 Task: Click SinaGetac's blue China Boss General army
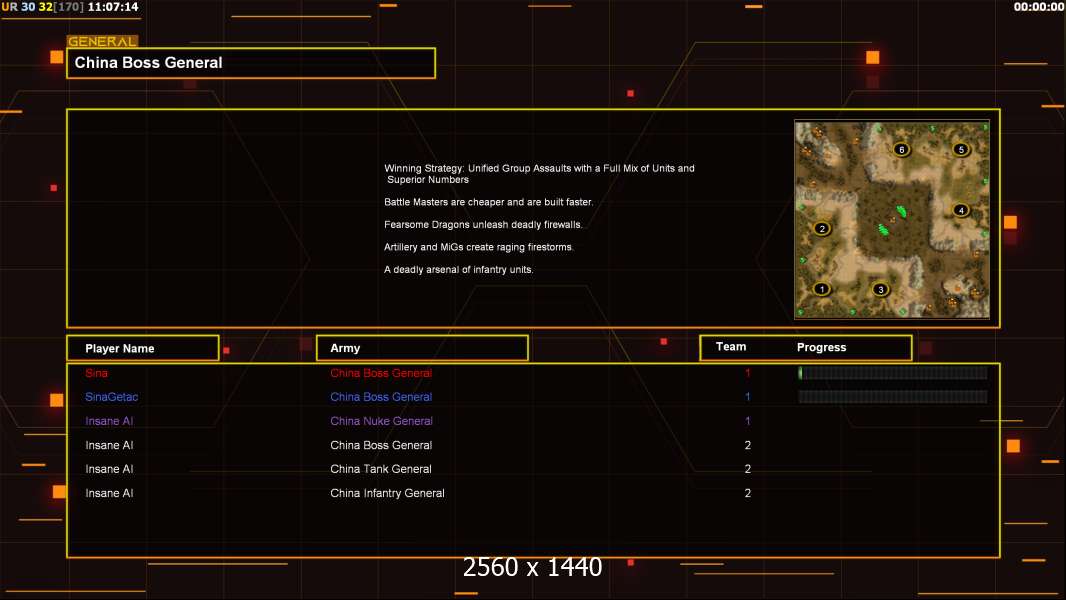pos(381,397)
